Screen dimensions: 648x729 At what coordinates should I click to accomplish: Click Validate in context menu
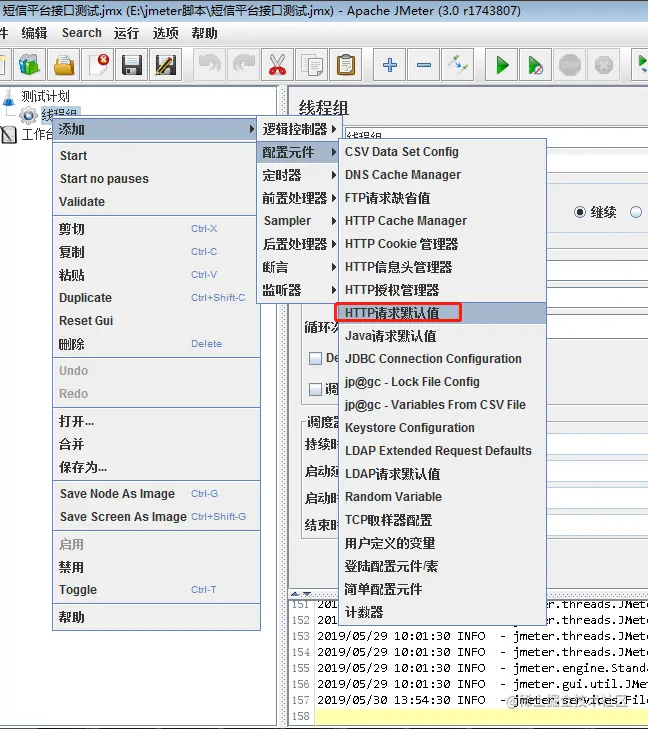(x=156, y=201)
